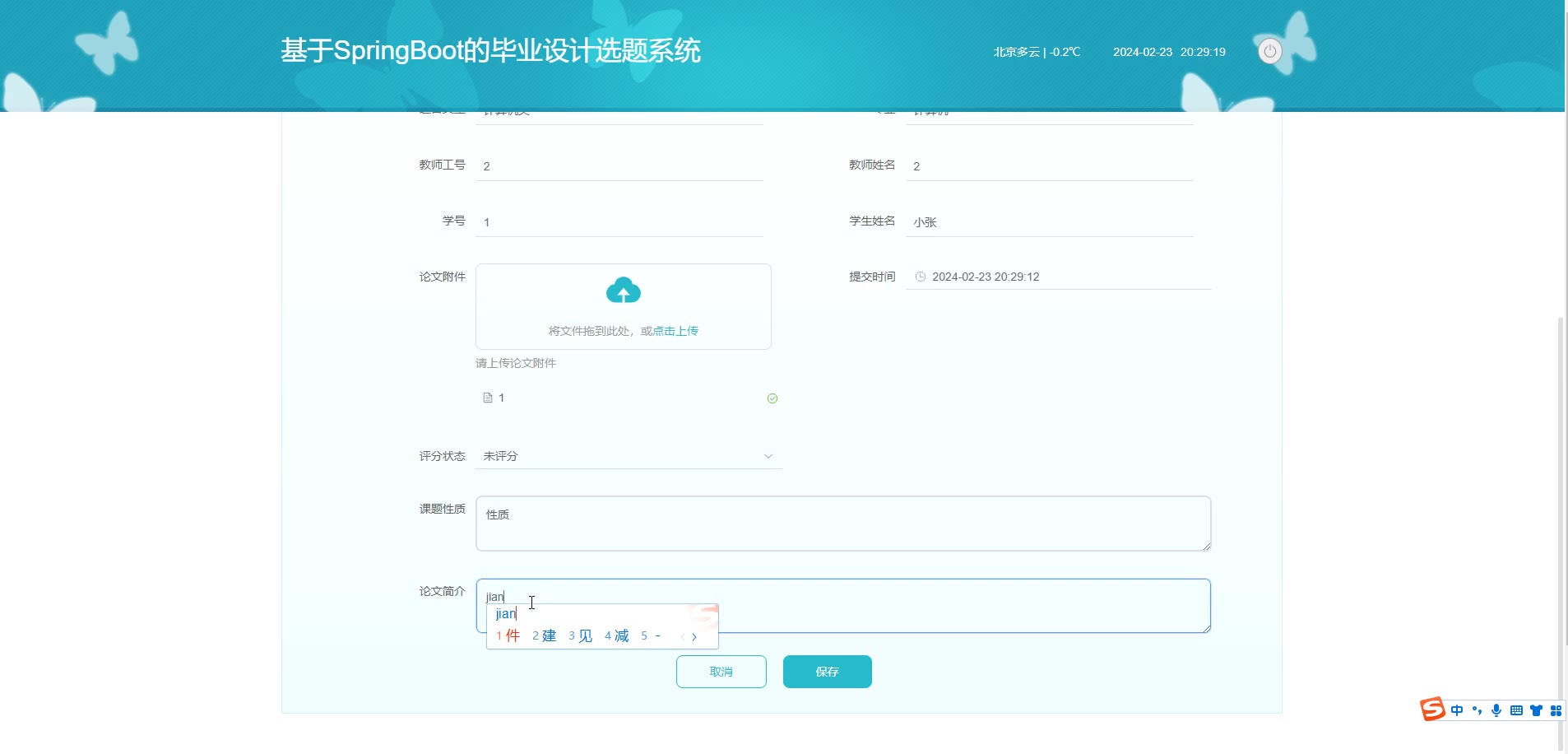Viewport: 1568px width, 754px height.
Task: Go to next IME candidate page
Action: (694, 636)
